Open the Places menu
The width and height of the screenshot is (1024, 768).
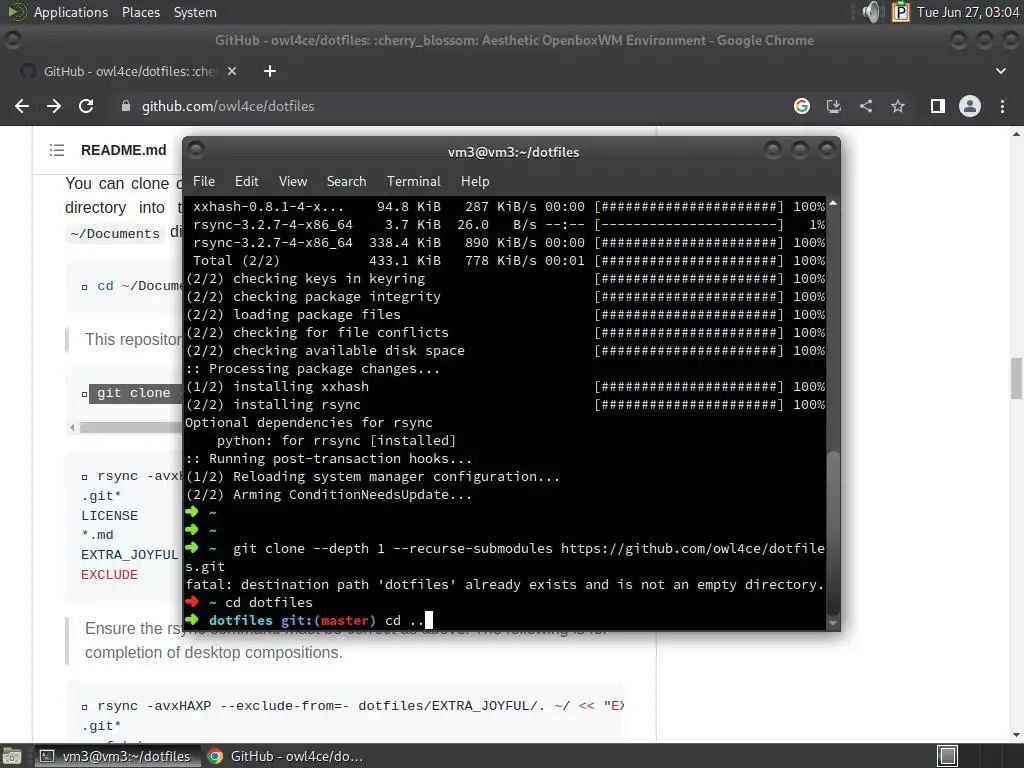(x=140, y=12)
